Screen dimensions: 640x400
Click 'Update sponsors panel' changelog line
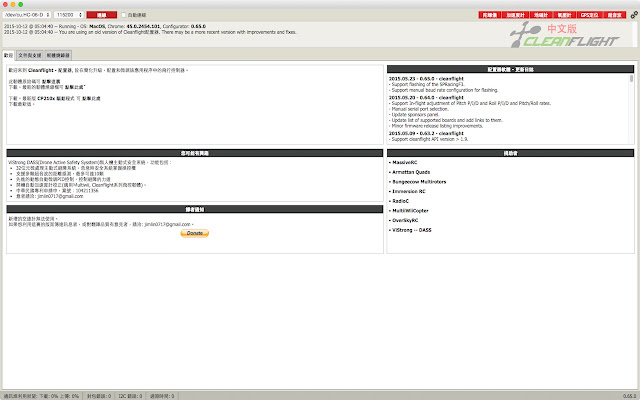[414, 115]
